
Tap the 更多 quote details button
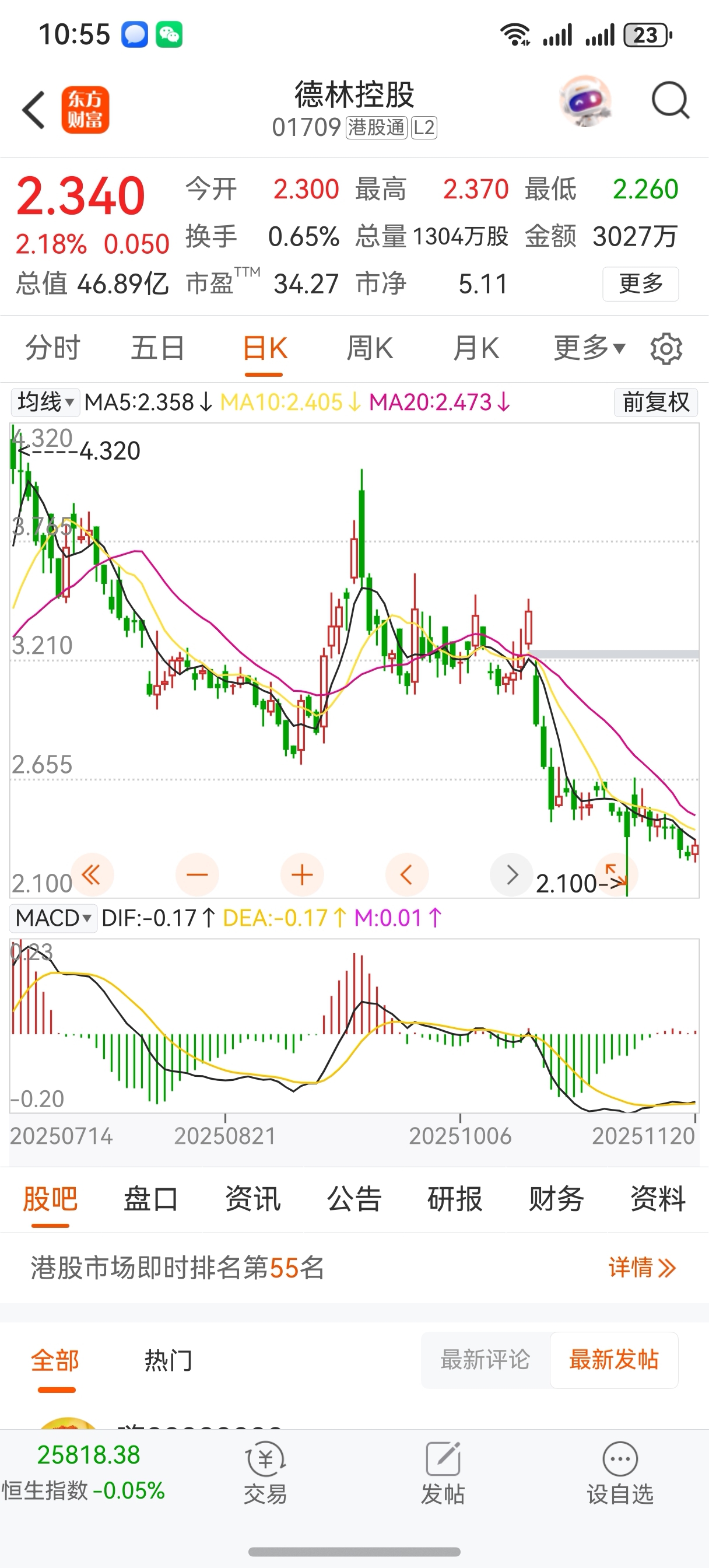click(641, 283)
